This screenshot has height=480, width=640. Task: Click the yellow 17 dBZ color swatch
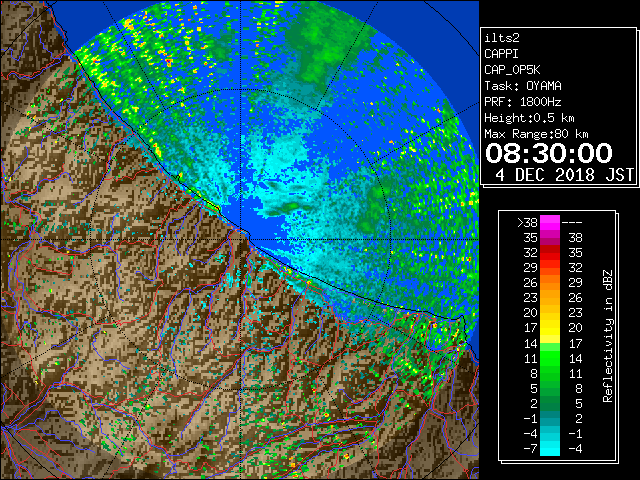pos(550,328)
